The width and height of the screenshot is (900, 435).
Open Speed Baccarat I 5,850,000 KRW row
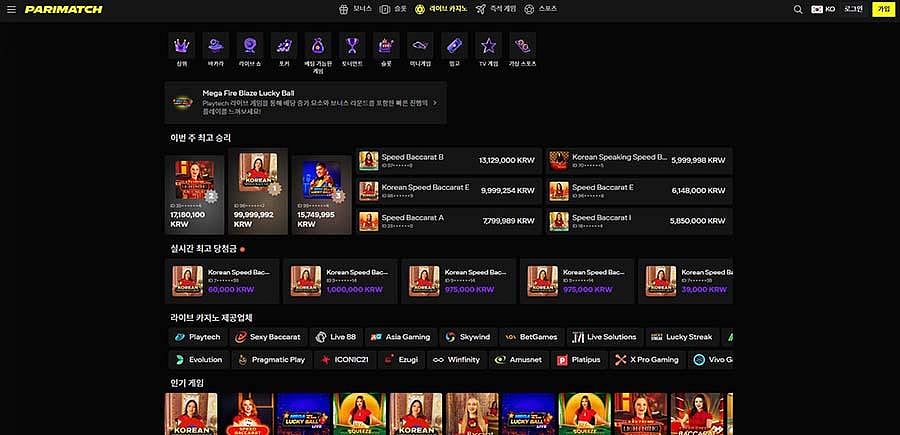pyautogui.click(x=639, y=222)
